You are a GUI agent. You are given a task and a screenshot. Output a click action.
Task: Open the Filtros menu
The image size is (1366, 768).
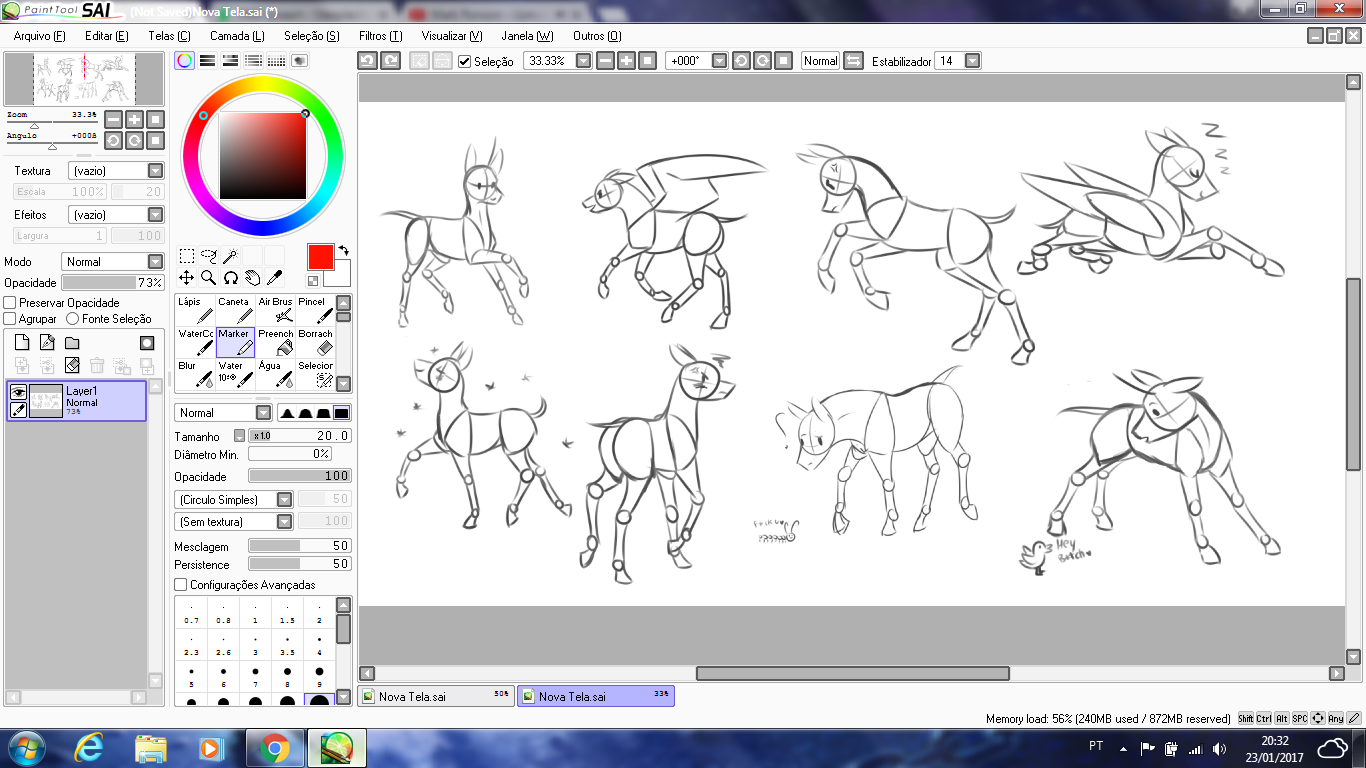(x=380, y=36)
